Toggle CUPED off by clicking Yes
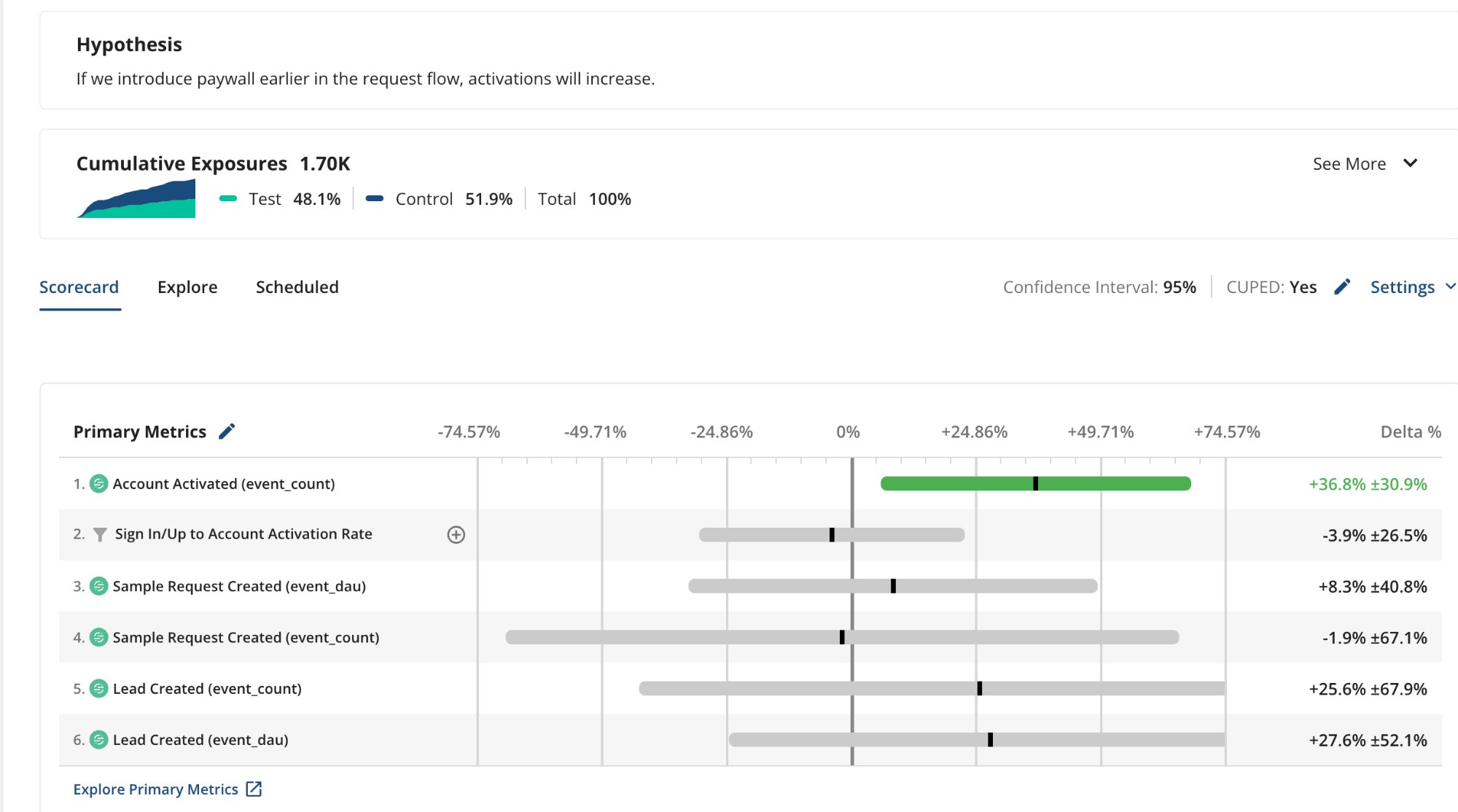Image resolution: width=1458 pixels, height=812 pixels. click(1303, 286)
